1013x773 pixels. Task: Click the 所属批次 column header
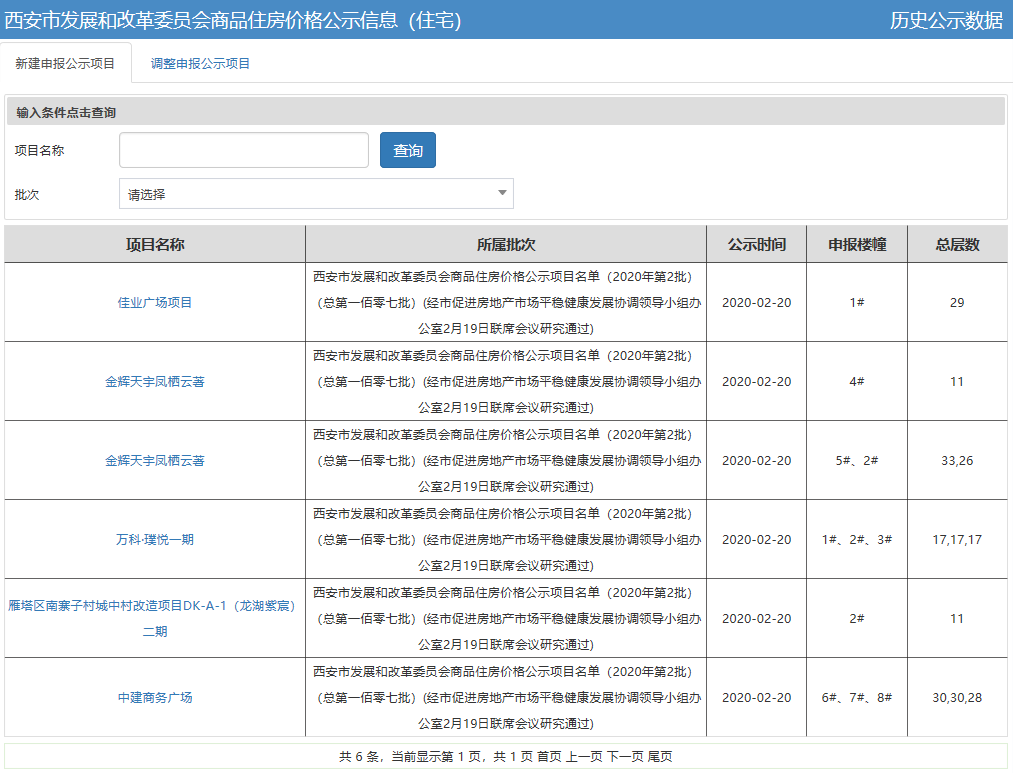[x=506, y=244]
